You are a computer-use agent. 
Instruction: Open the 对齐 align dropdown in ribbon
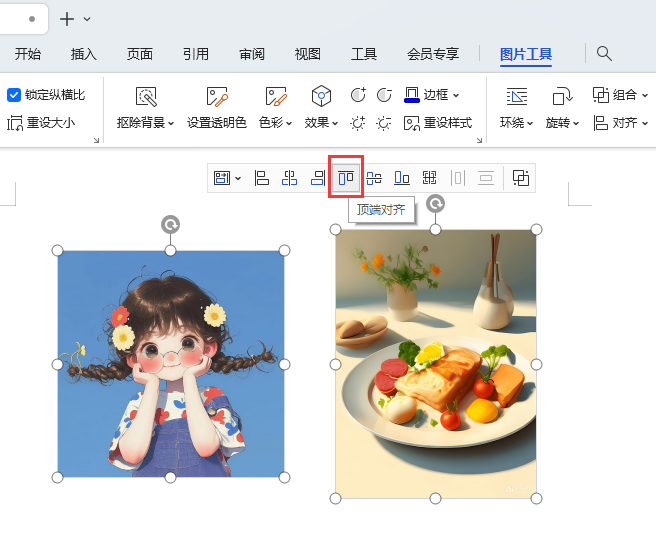coord(620,123)
